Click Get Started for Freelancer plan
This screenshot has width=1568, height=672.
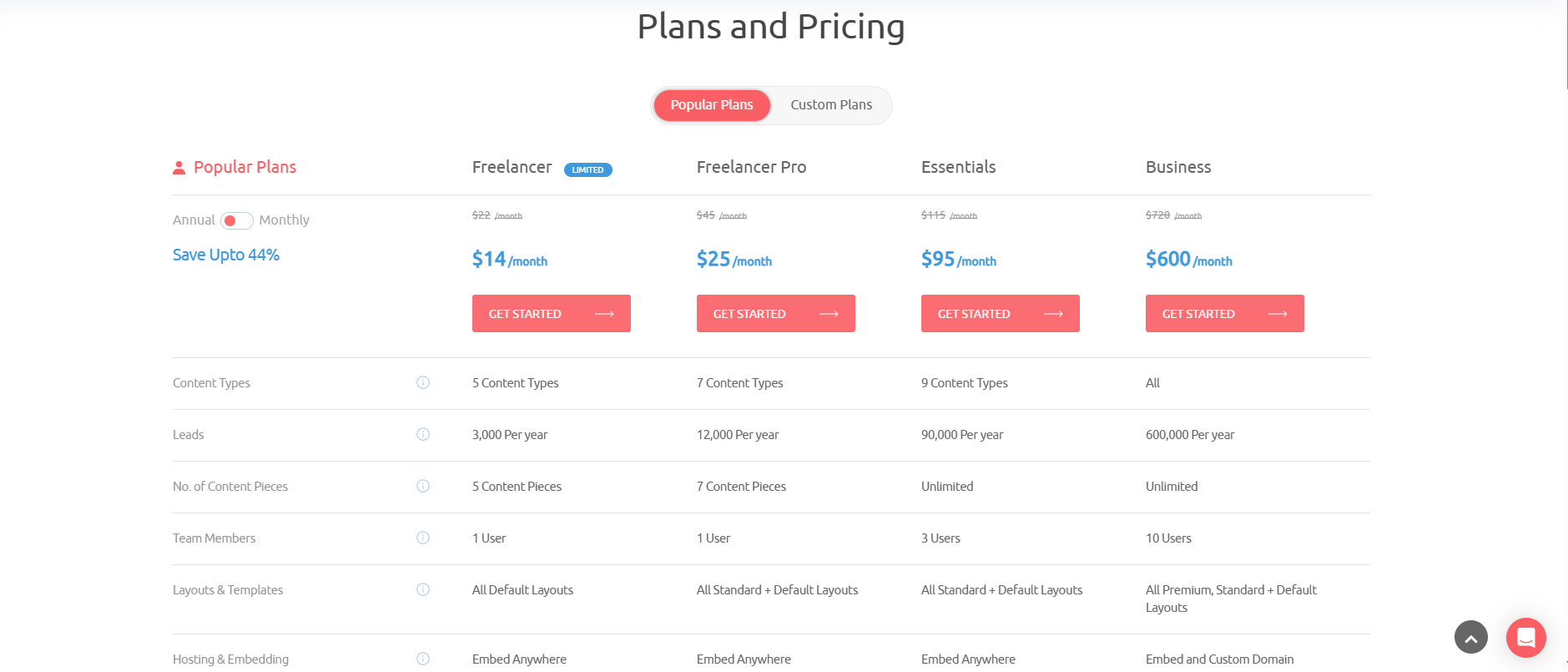tap(551, 314)
